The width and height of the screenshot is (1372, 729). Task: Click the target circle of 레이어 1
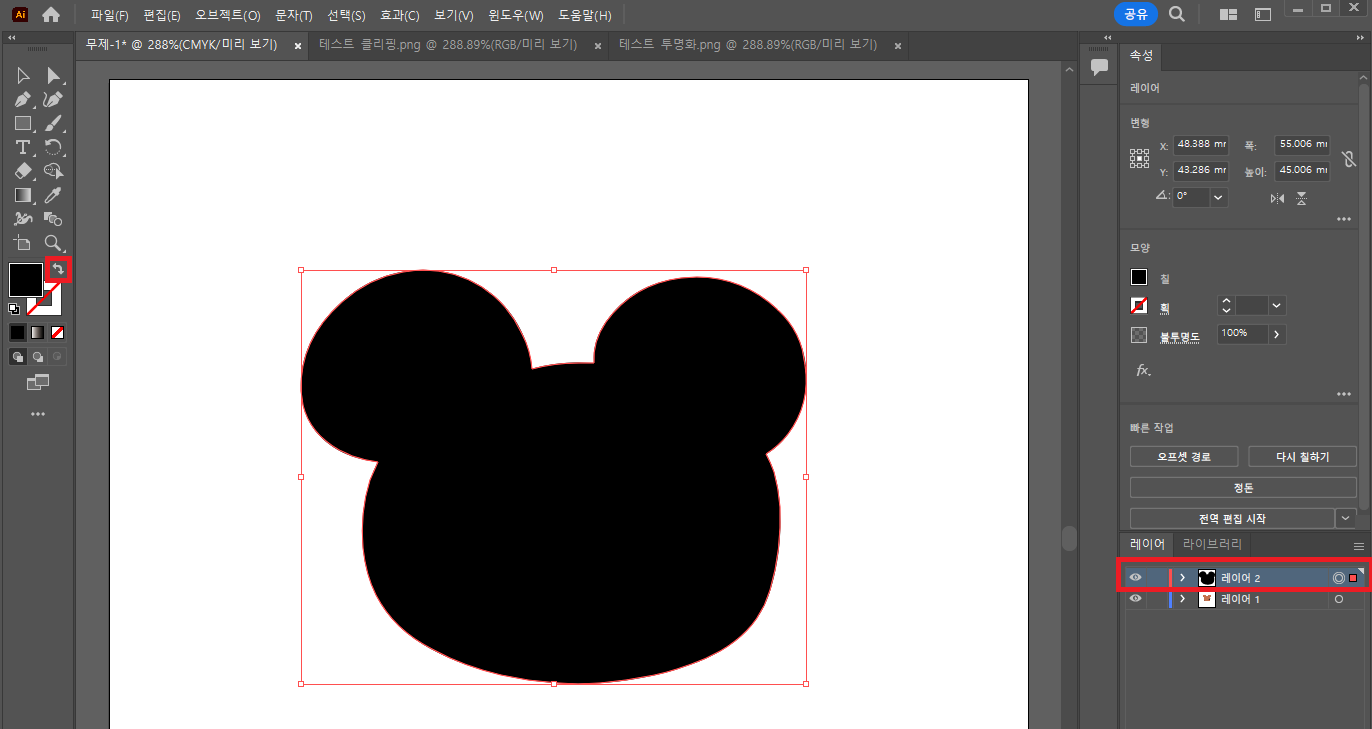1339,599
